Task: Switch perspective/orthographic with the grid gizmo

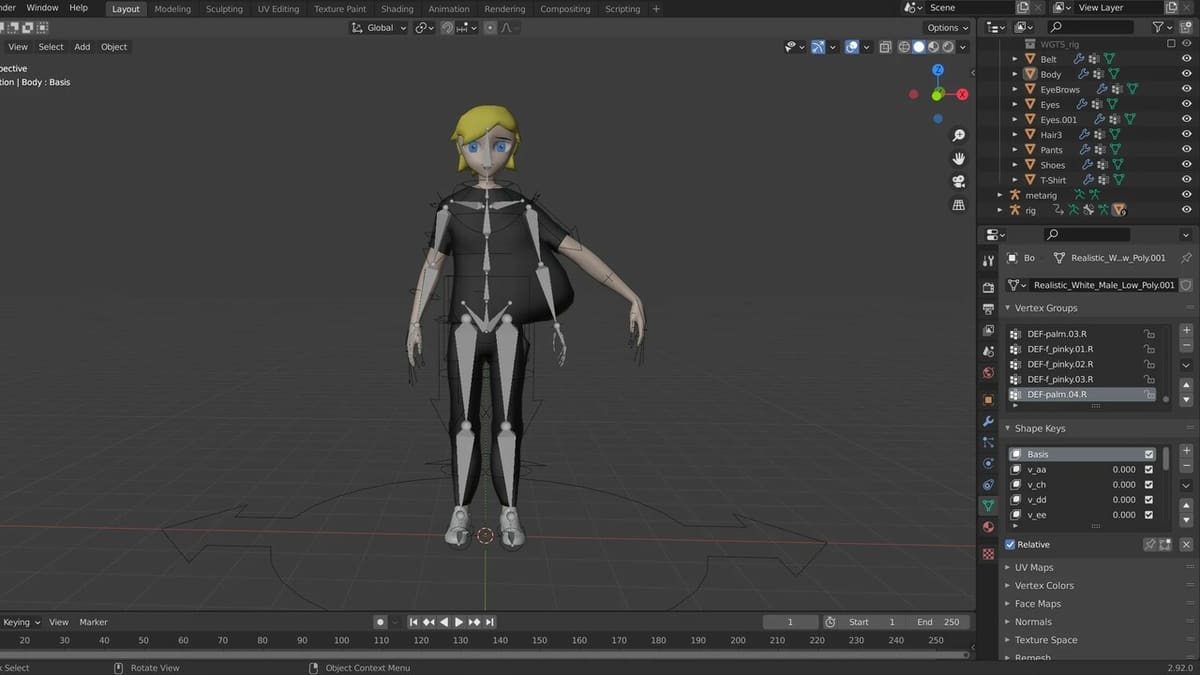Action: point(958,205)
